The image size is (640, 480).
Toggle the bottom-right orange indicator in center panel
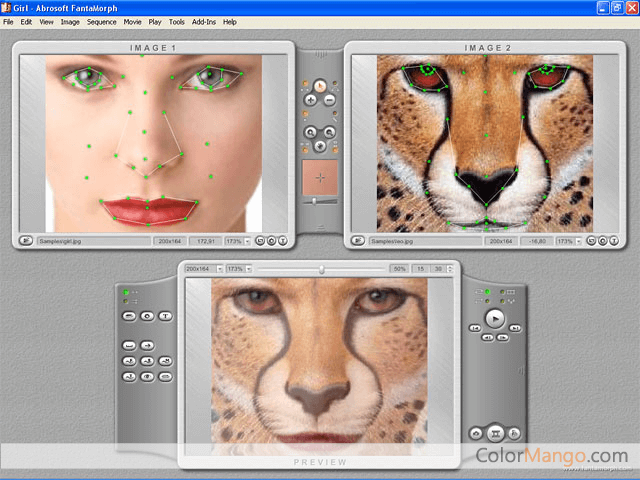click(x=335, y=150)
